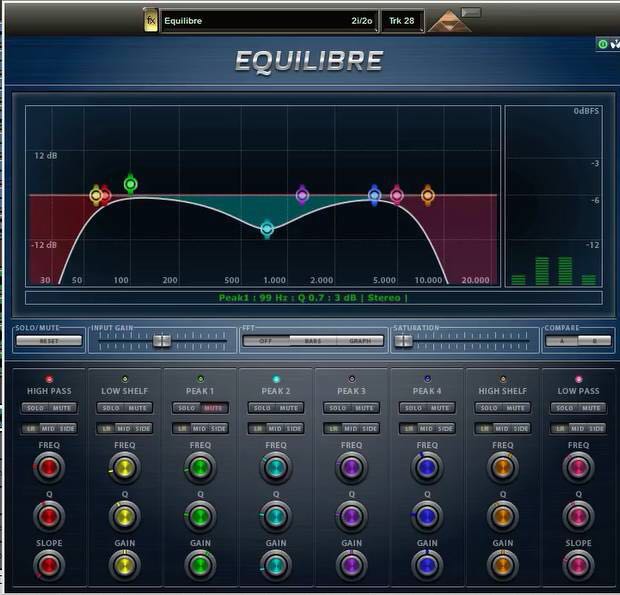
Task: Select the purple Peak 3 node on graph
Action: tap(302, 195)
